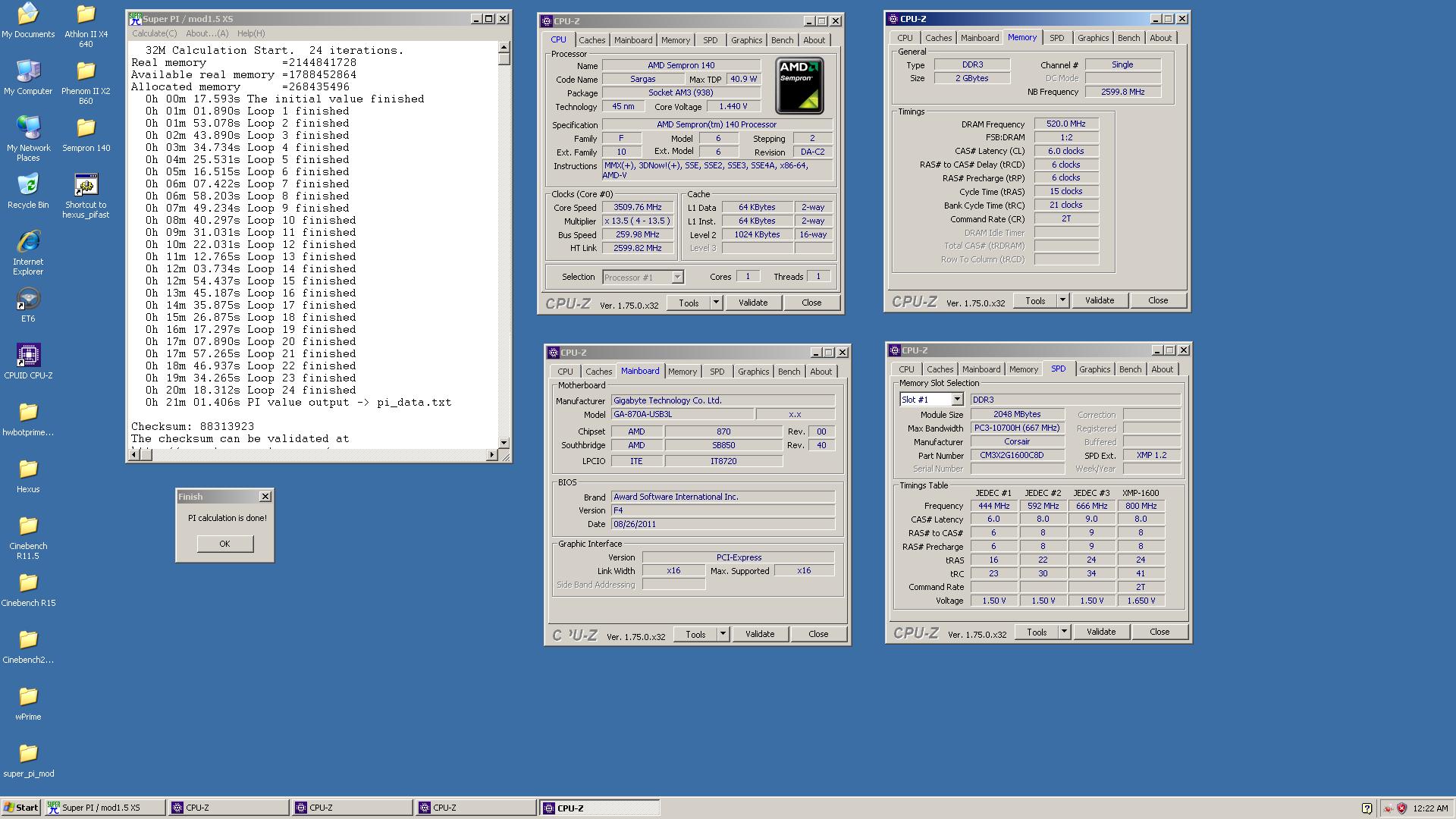The width and height of the screenshot is (1456, 819).
Task: Open the Cinebench R11.5 folder
Action: [28, 538]
